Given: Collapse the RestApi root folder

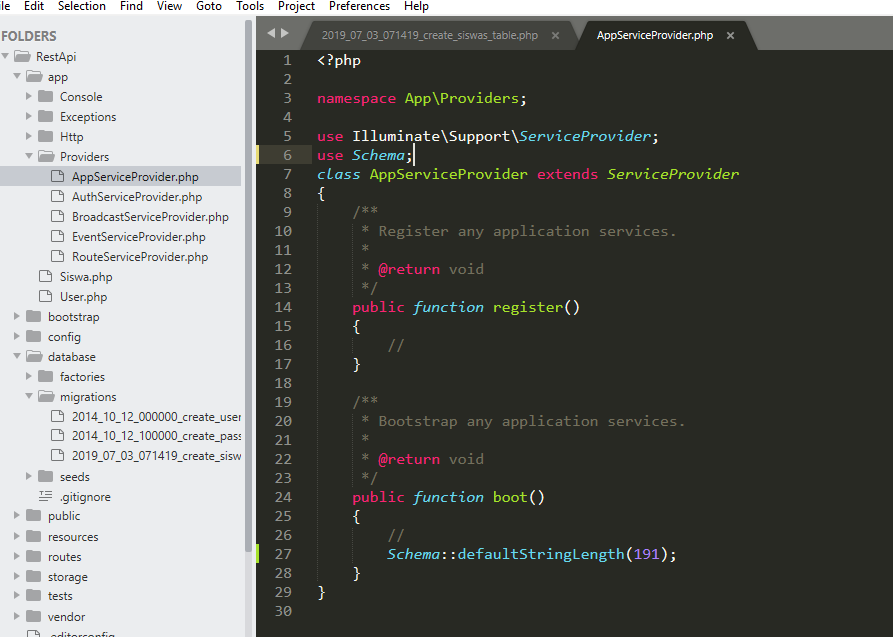Looking at the screenshot, I should [x=6, y=57].
